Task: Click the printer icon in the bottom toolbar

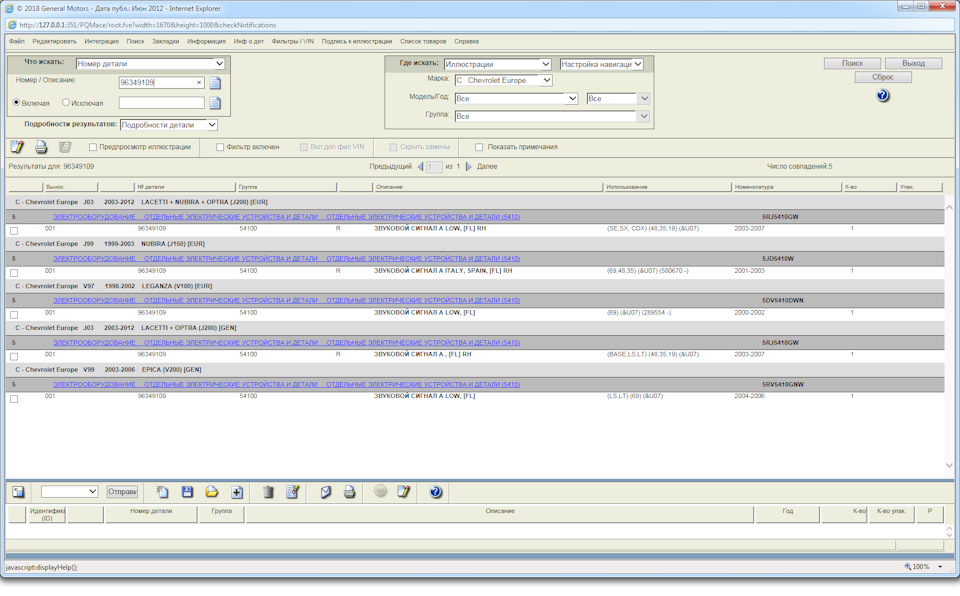Action: tap(349, 492)
